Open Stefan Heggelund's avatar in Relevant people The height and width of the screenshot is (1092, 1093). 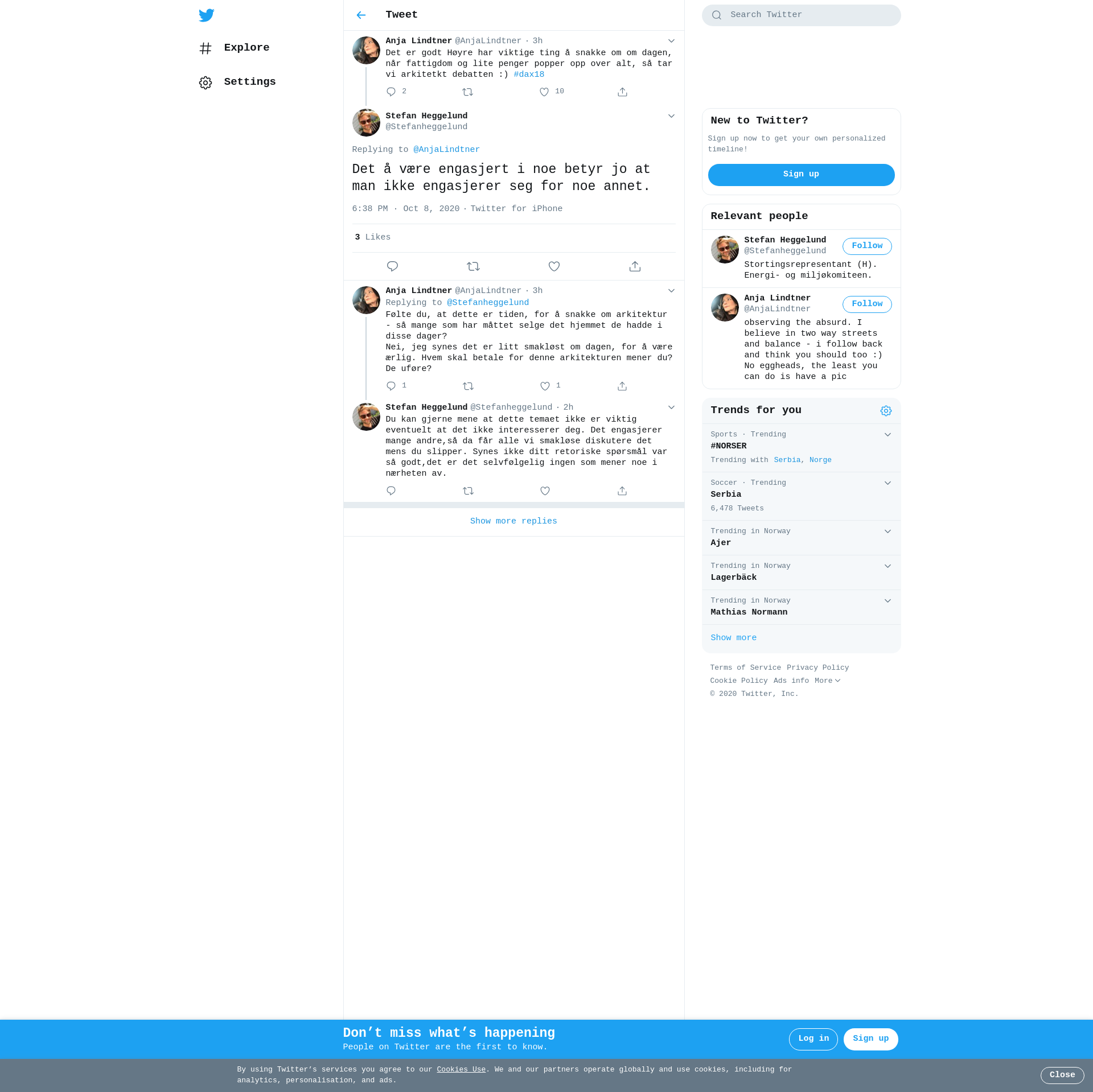click(x=725, y=250)
